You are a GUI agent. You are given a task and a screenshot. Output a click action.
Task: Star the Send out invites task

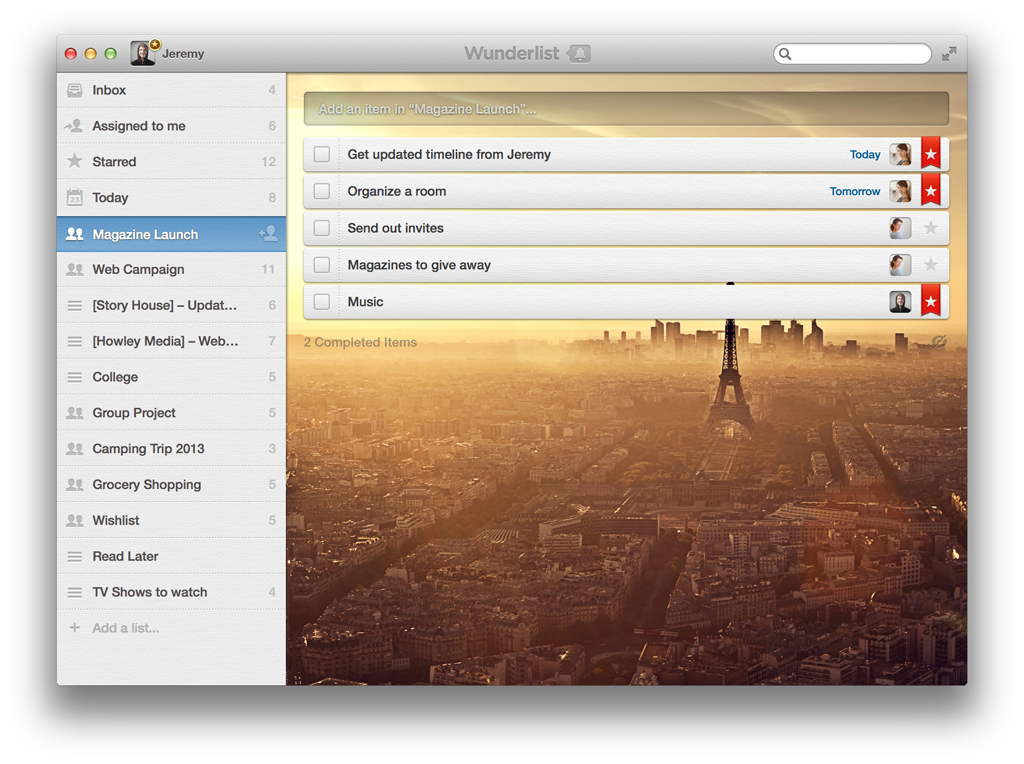(x=930, y=228)
